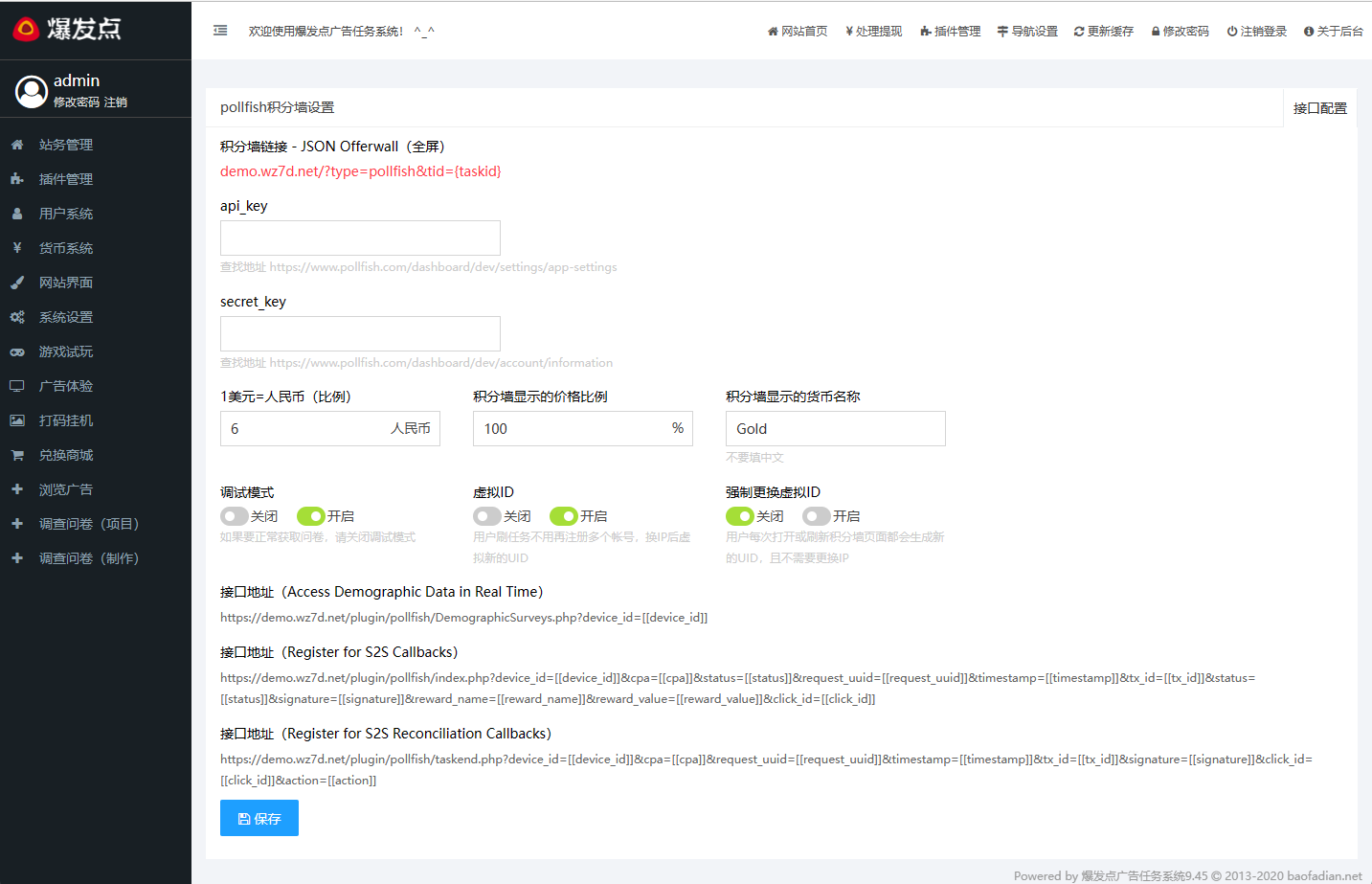Click the power icon for 注销登录
Image resolution: width=1372 pixels, height=884 pixels.
coord(1232,32)
